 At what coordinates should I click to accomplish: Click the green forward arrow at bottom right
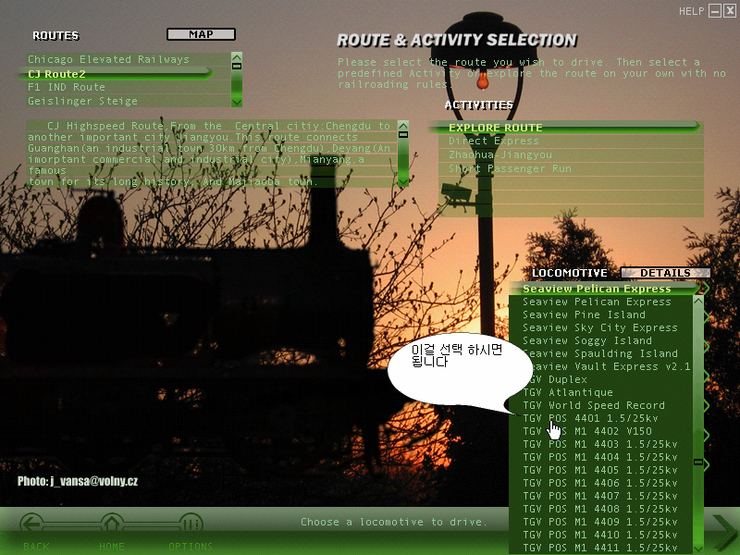tap(723, 531)
